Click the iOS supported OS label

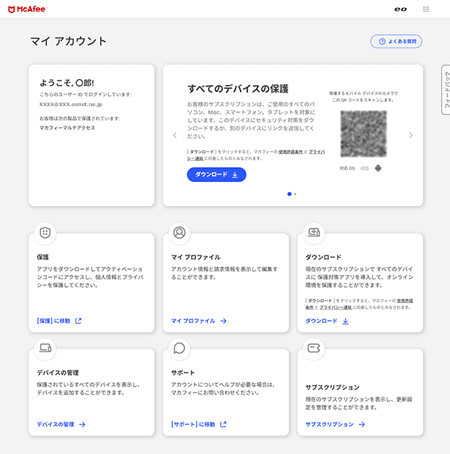(x=364, y=168)
